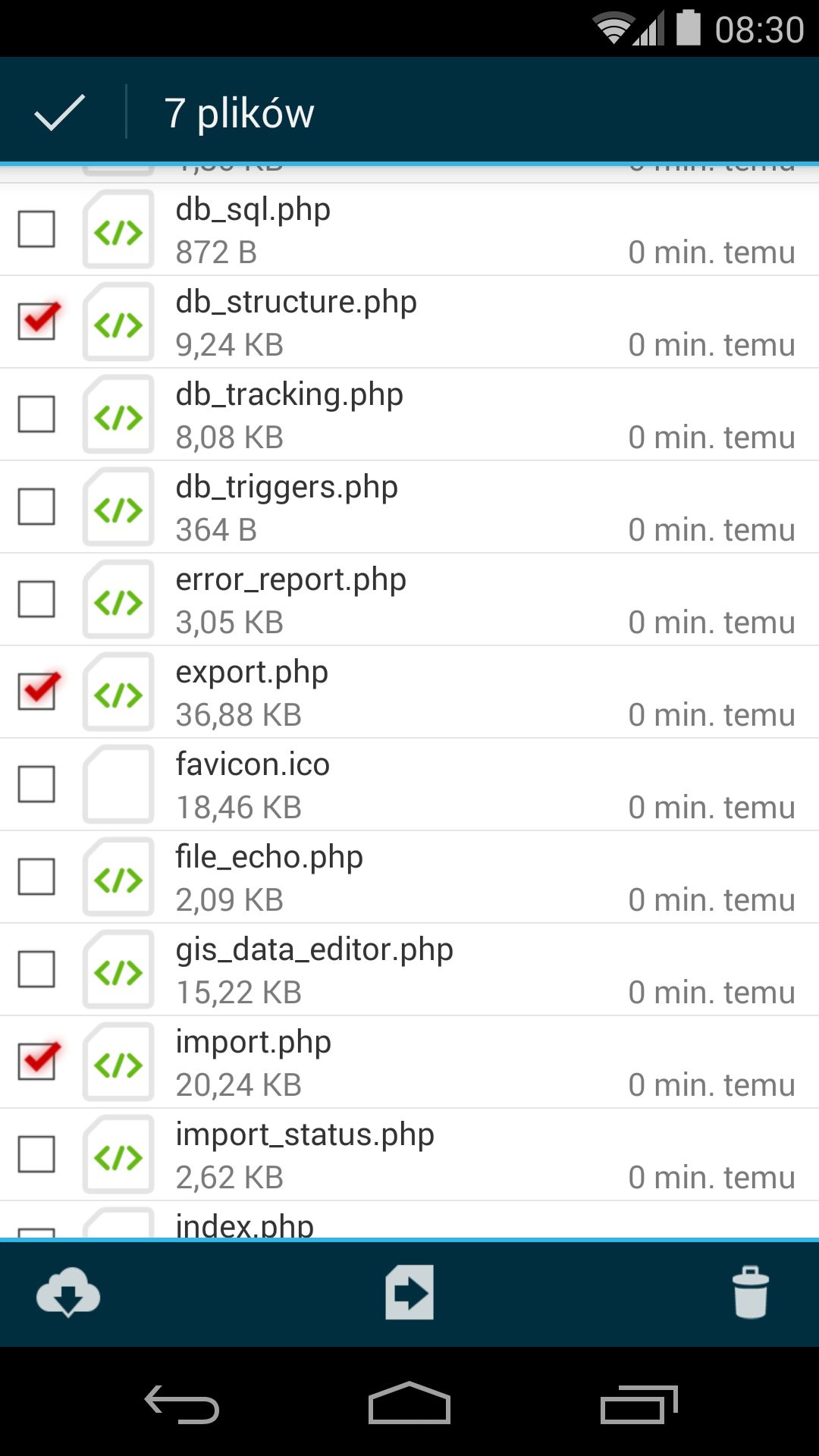The image size is (819, 1456).
Task: Tap the Android back navigation icon
Action: tap(182, 1404)
